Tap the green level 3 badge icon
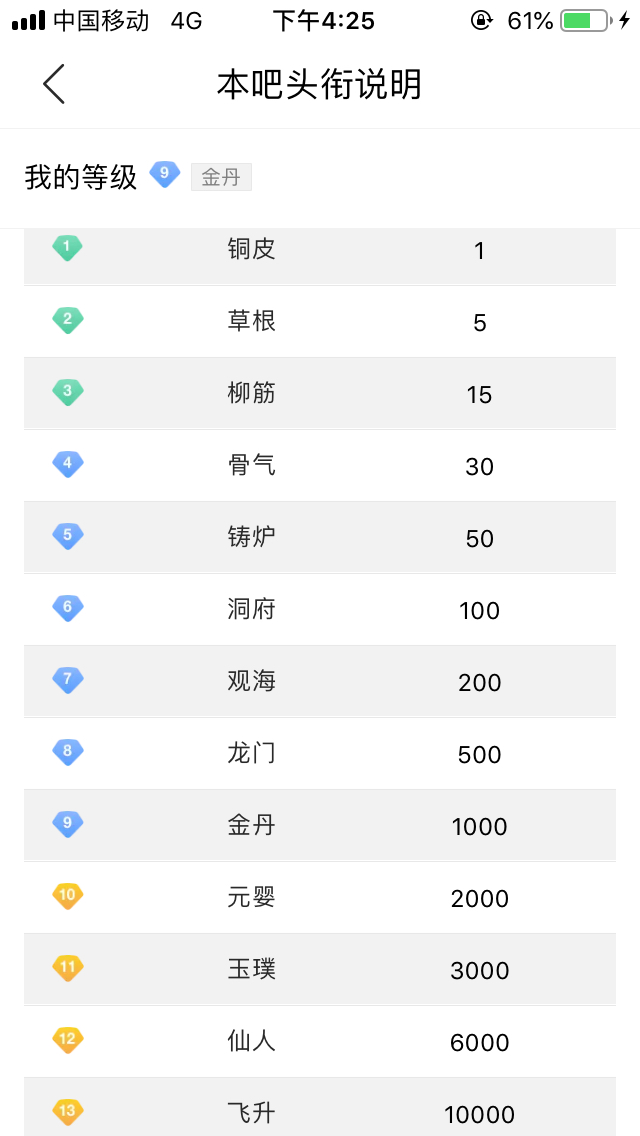This screenshot has height=1136, width=640. coord(68,392)
